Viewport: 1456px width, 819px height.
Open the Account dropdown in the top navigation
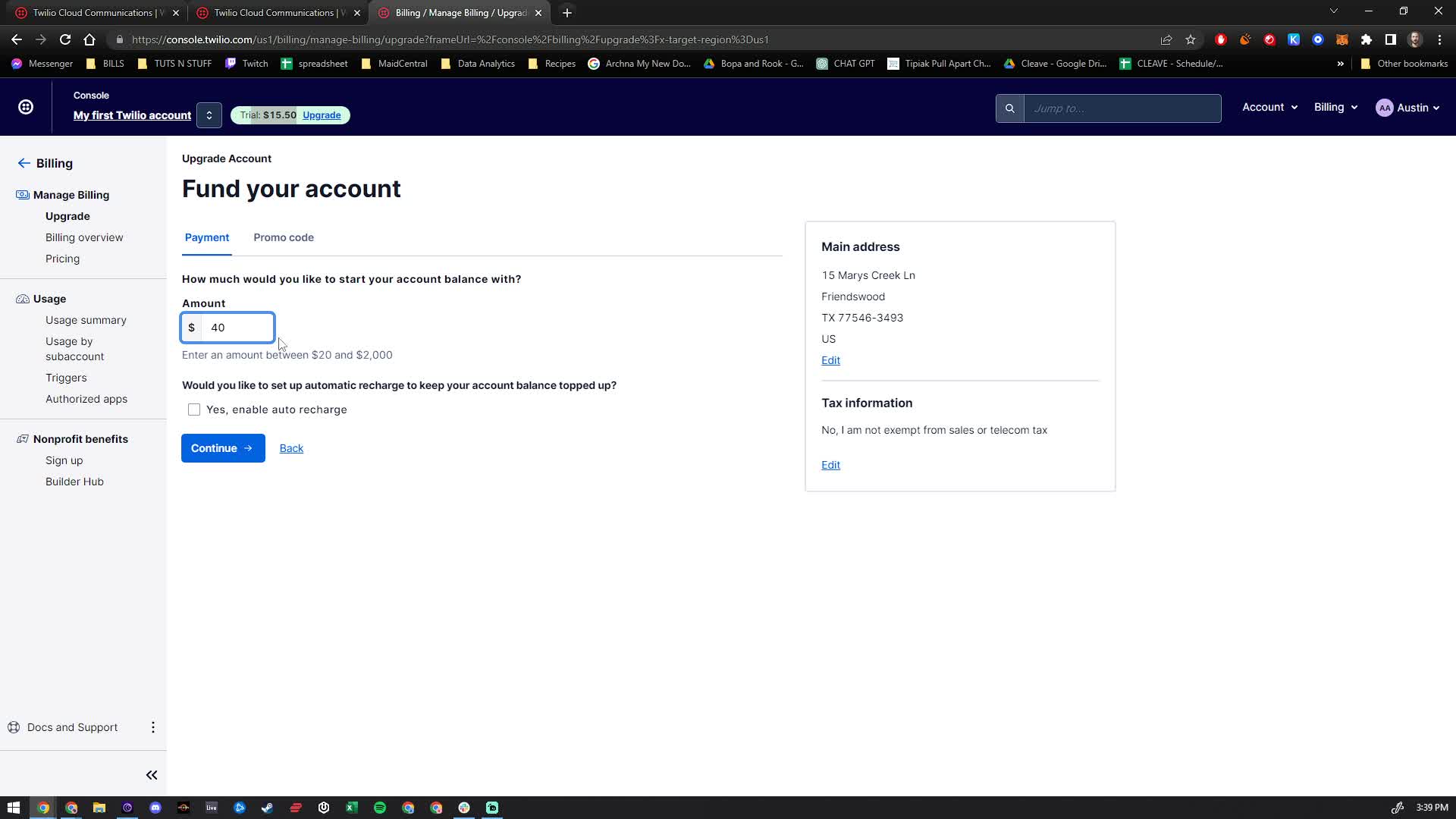pos(1268,107)
